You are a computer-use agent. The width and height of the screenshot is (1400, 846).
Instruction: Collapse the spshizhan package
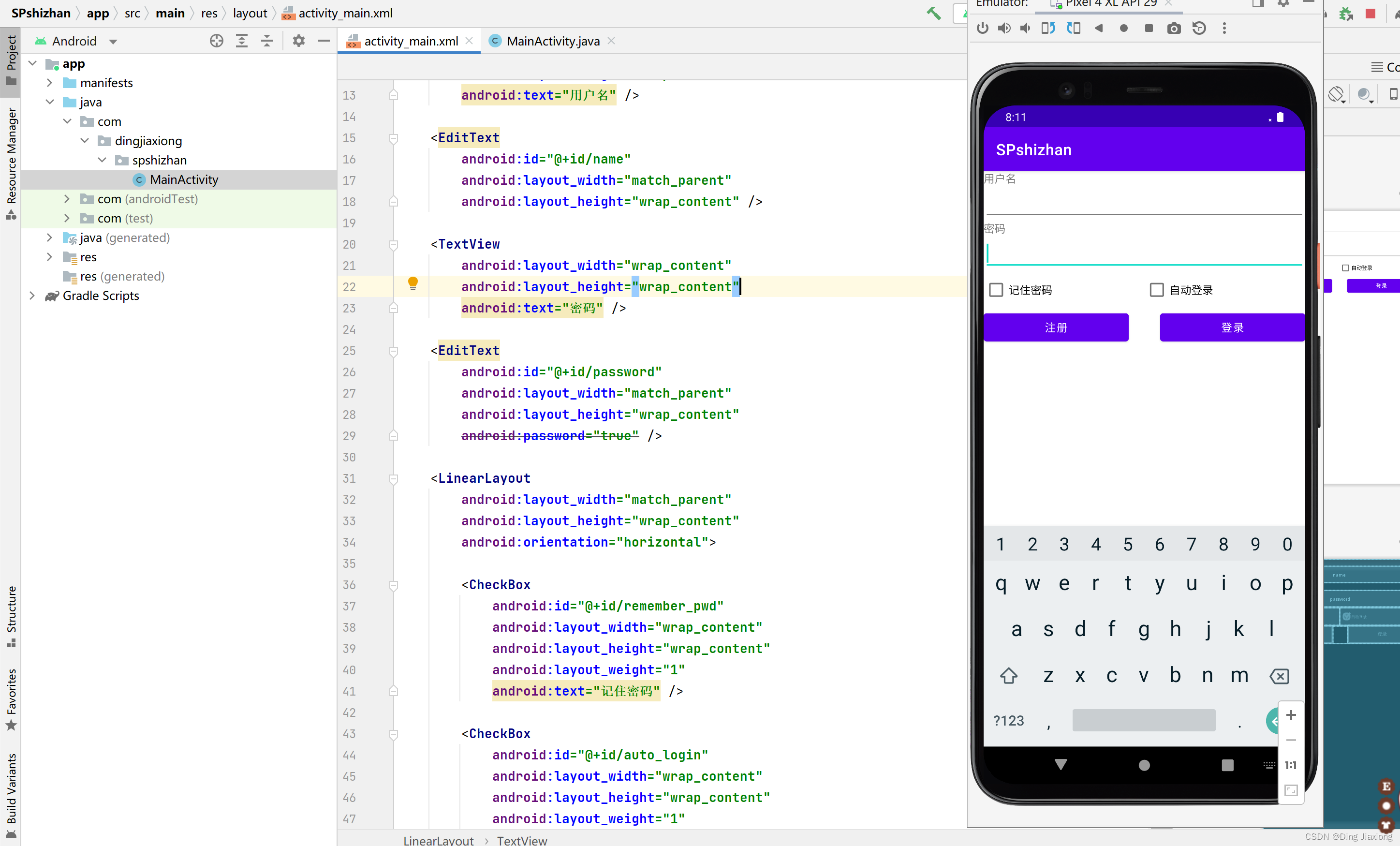click(102, 160)
